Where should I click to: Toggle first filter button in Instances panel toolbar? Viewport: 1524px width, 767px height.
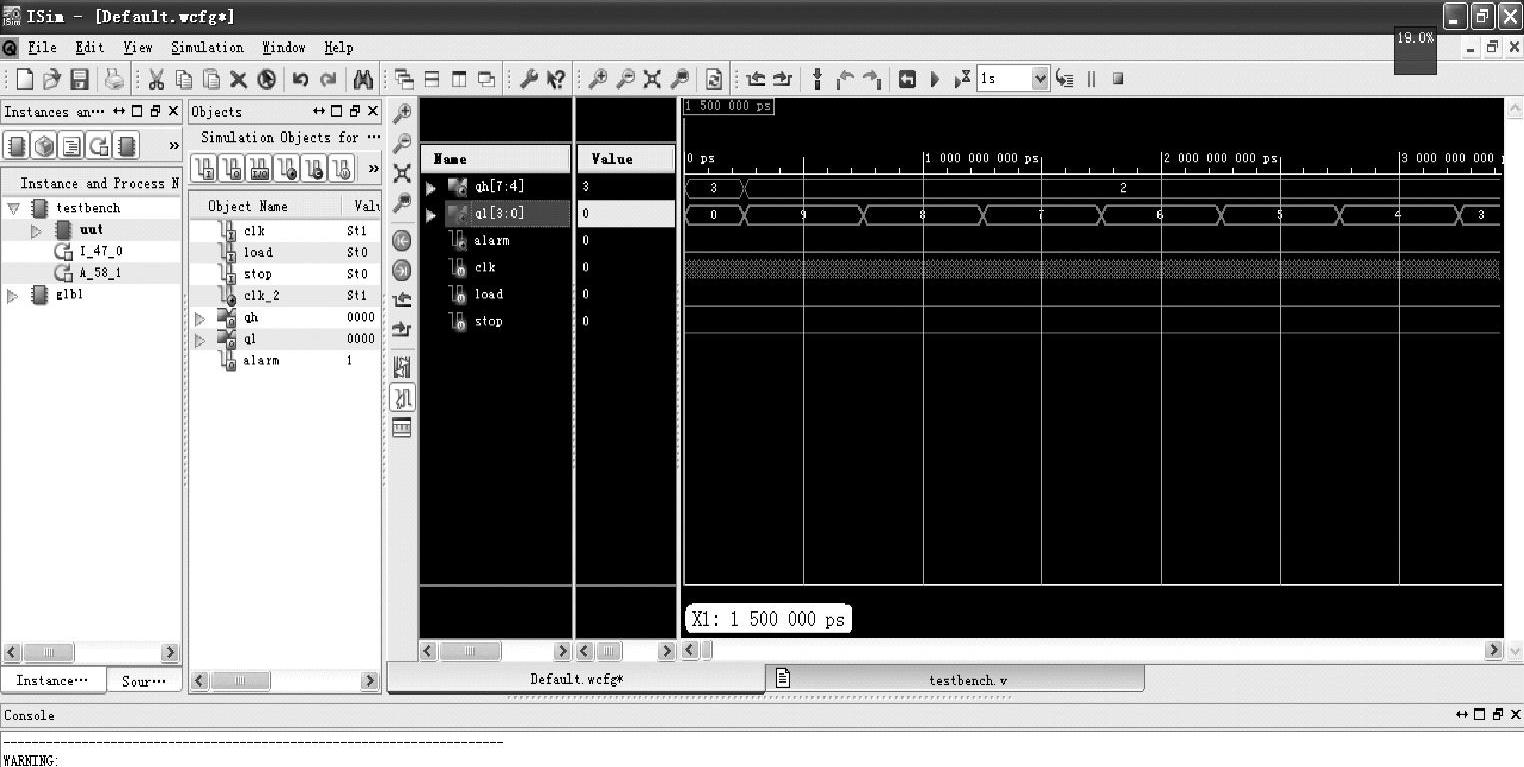click(17, 147)
